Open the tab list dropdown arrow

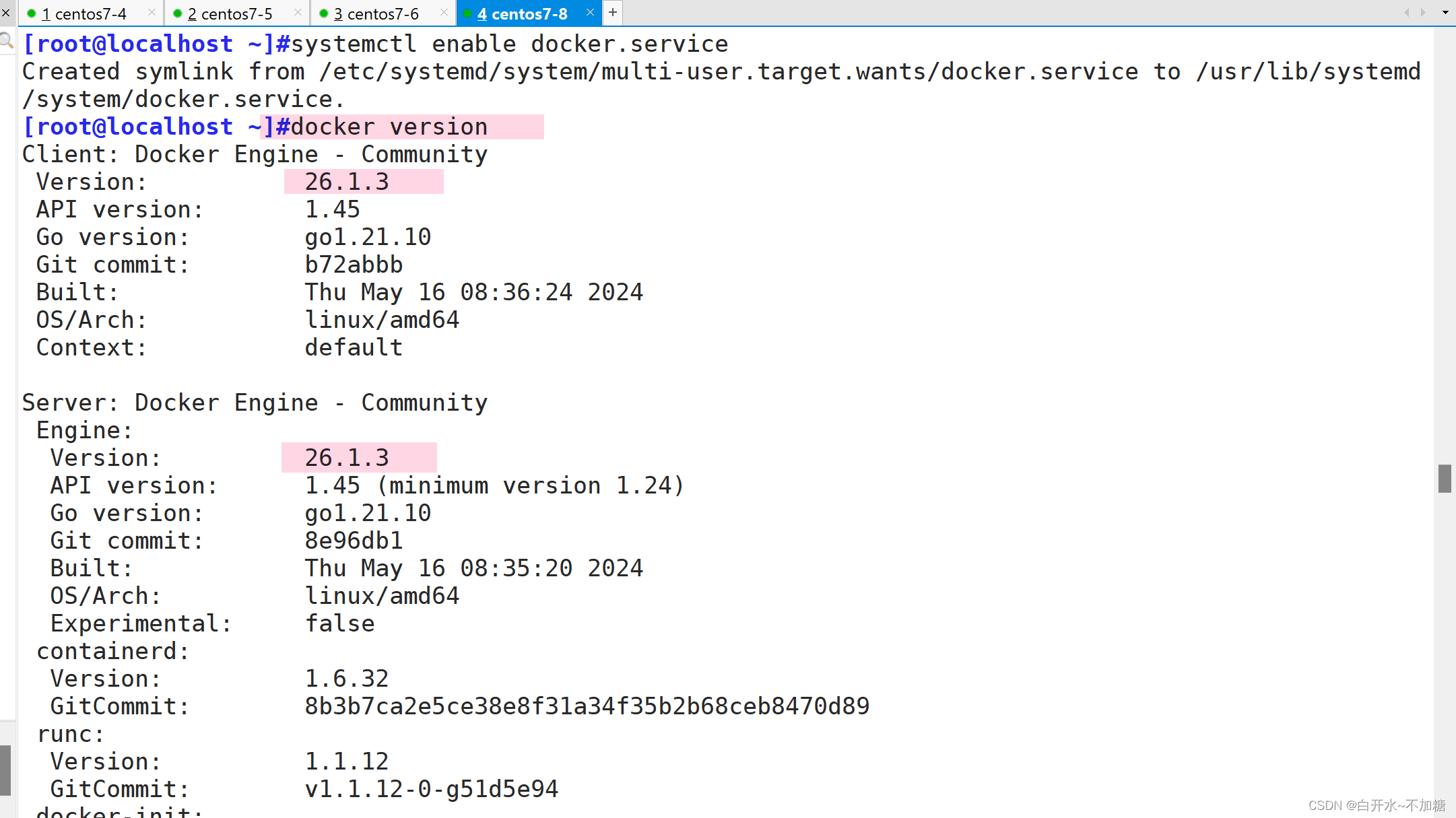click(1445, 13)
